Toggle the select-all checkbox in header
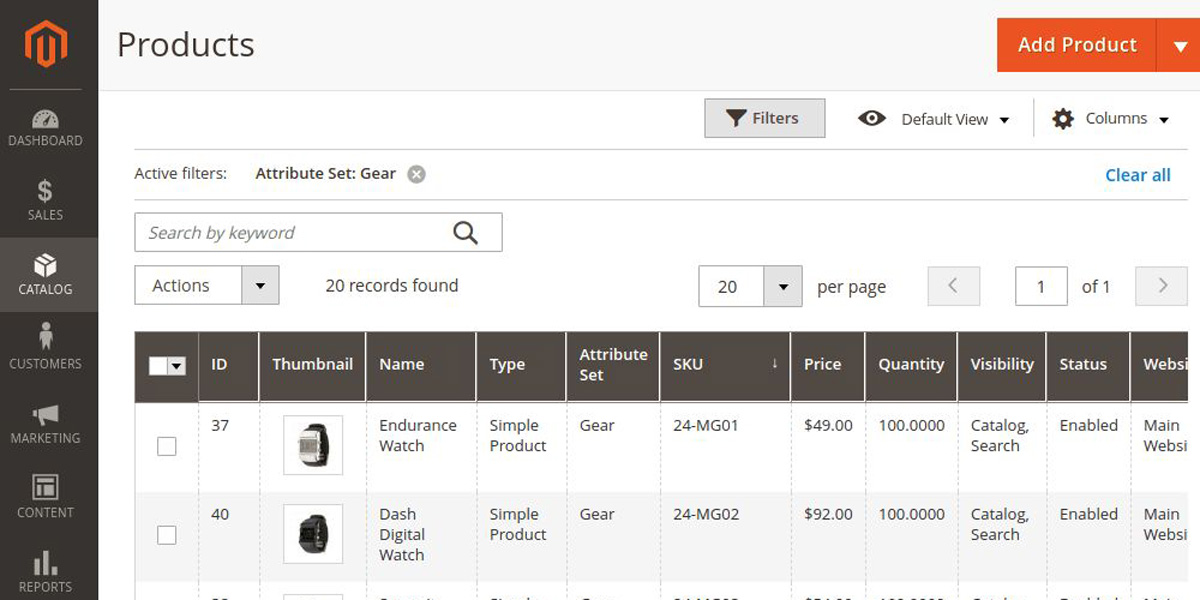 click(x=158, y=366)
